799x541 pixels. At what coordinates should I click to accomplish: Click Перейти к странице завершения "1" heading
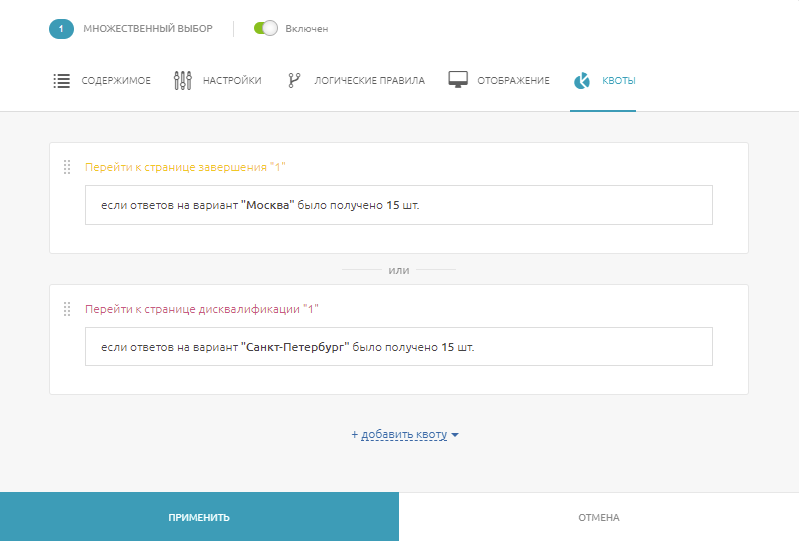click(x=185, y=167)
